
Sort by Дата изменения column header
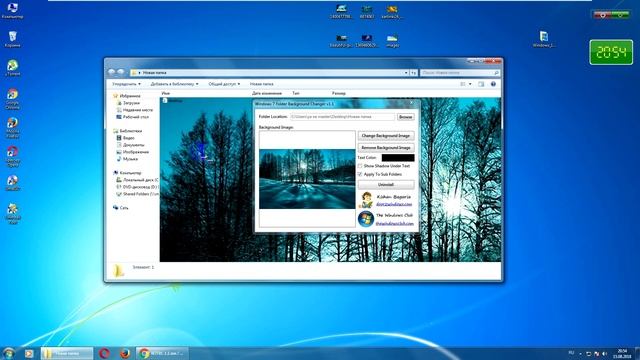pos(267,93)
